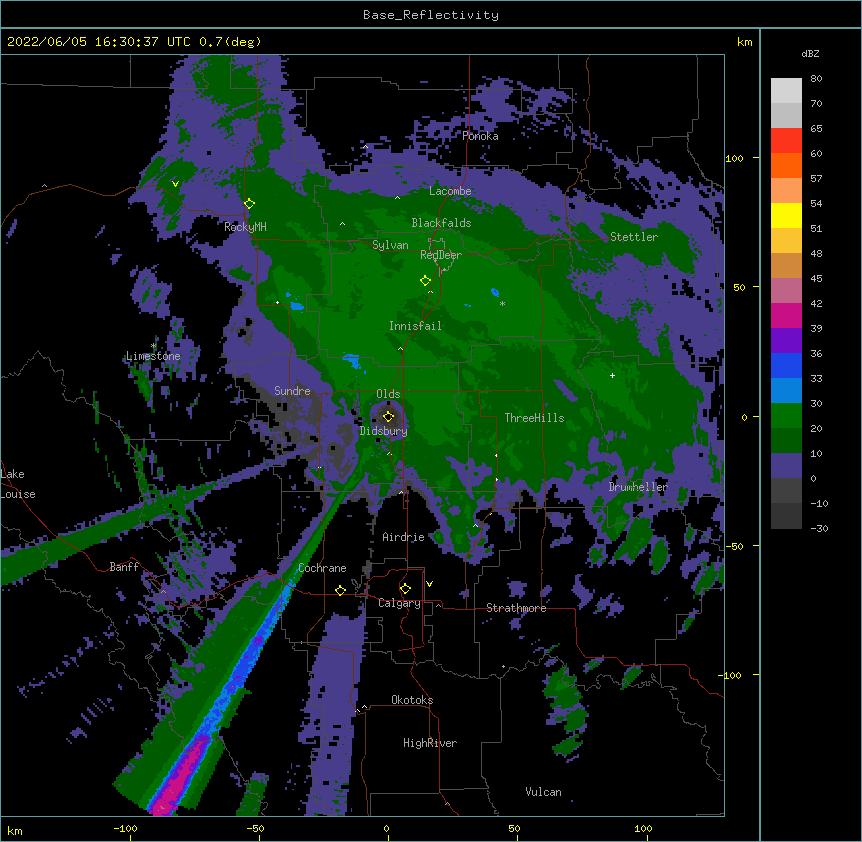Click the Okotoks city label
Image resolution: width=862 pixels, height=842 pixels.
click(412, 700)
